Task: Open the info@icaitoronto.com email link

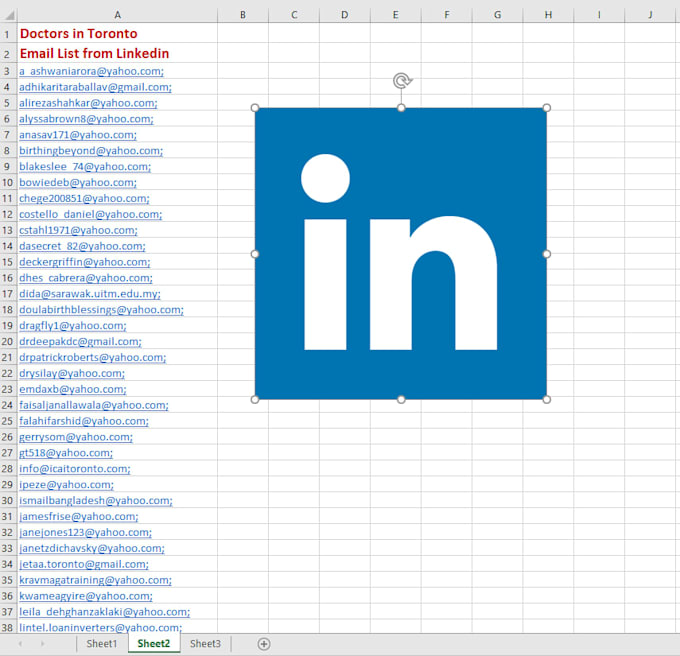Action: [75, 469]
